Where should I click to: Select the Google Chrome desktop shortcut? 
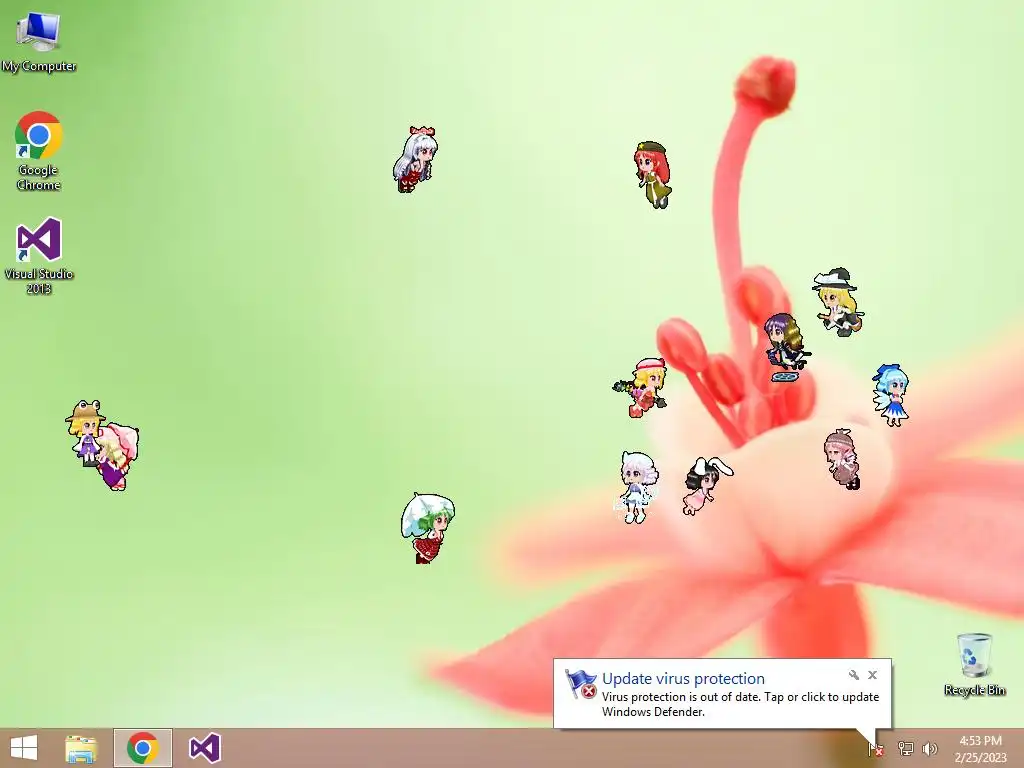(39, 151)
